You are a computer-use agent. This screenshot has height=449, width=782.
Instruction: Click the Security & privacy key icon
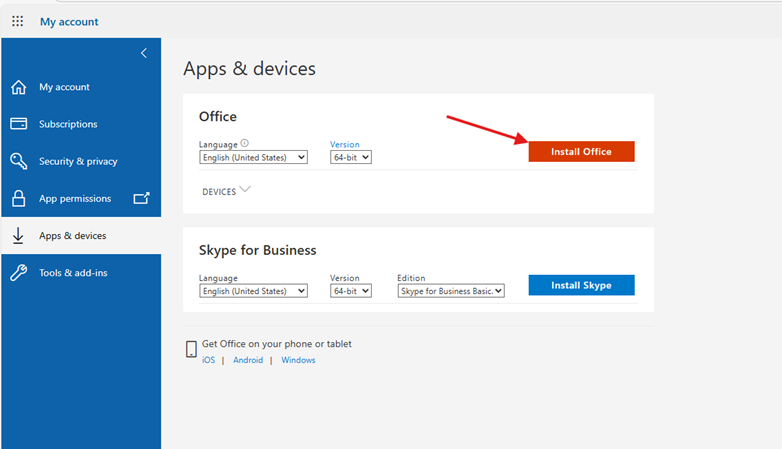tap(18, 161)
